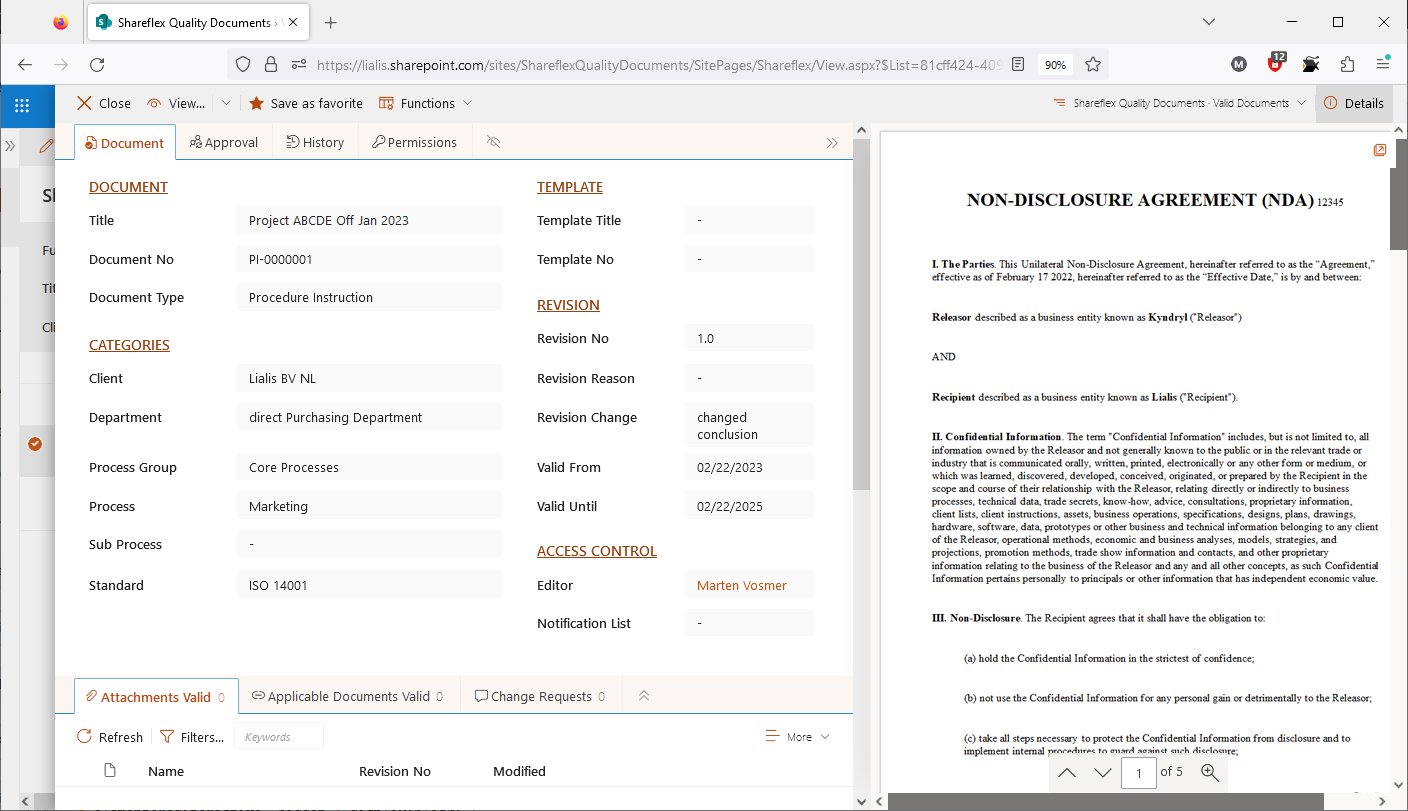
Task: Open editor Marten Vosmer link
Action: (x=741, y=585)
